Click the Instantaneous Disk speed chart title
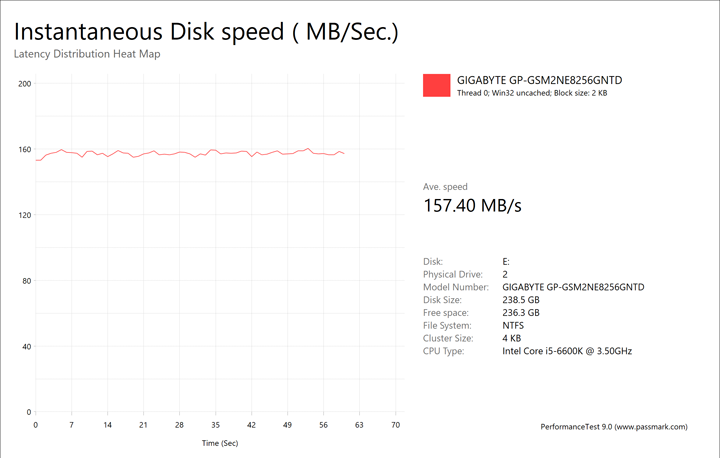The width and height of the screenshot is (720, 458). pos(206,31)
